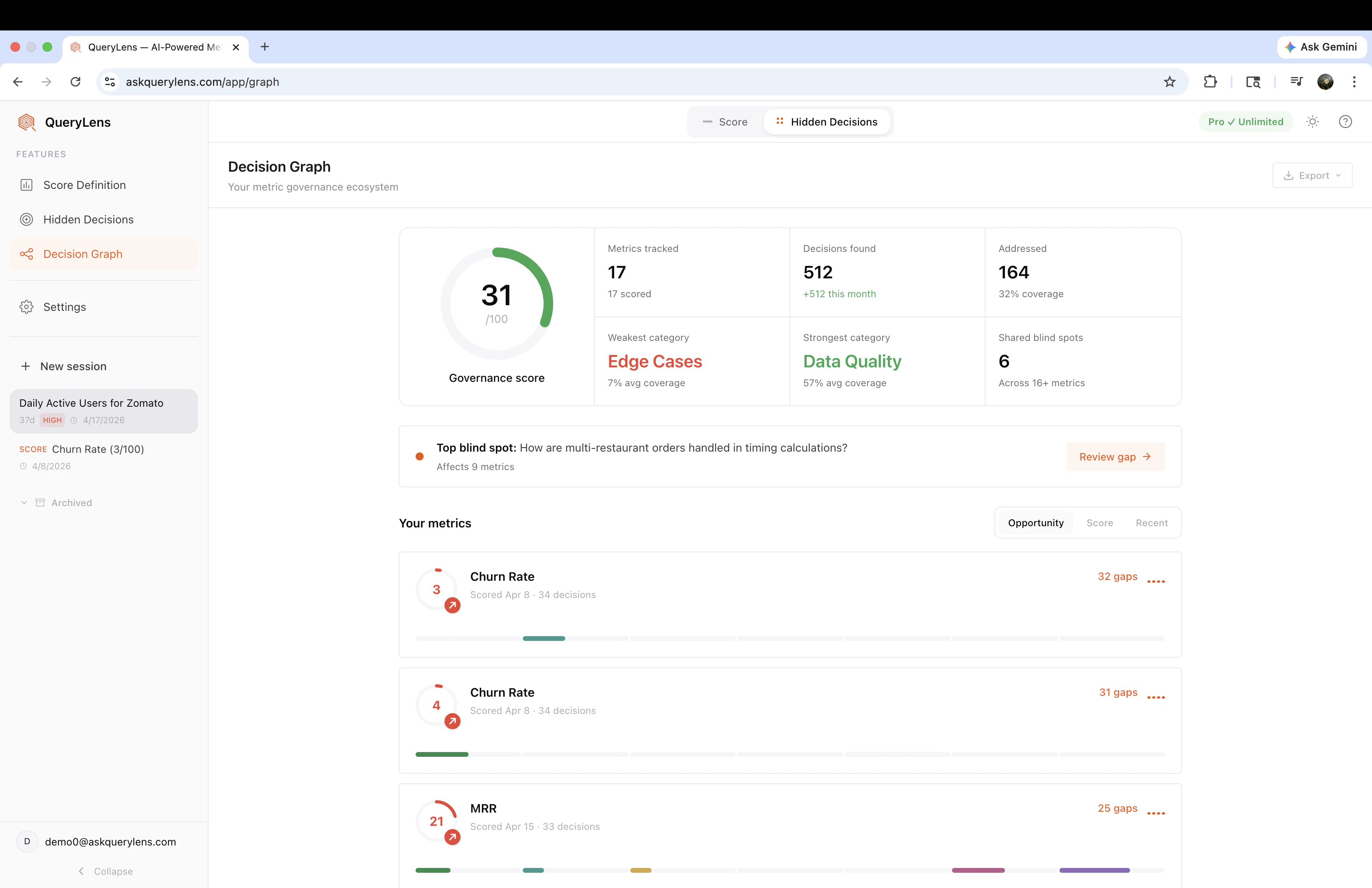Click the browser extensions puzzle icon
This screenshot has width=1372, height=888.
tap(1210, 82)
